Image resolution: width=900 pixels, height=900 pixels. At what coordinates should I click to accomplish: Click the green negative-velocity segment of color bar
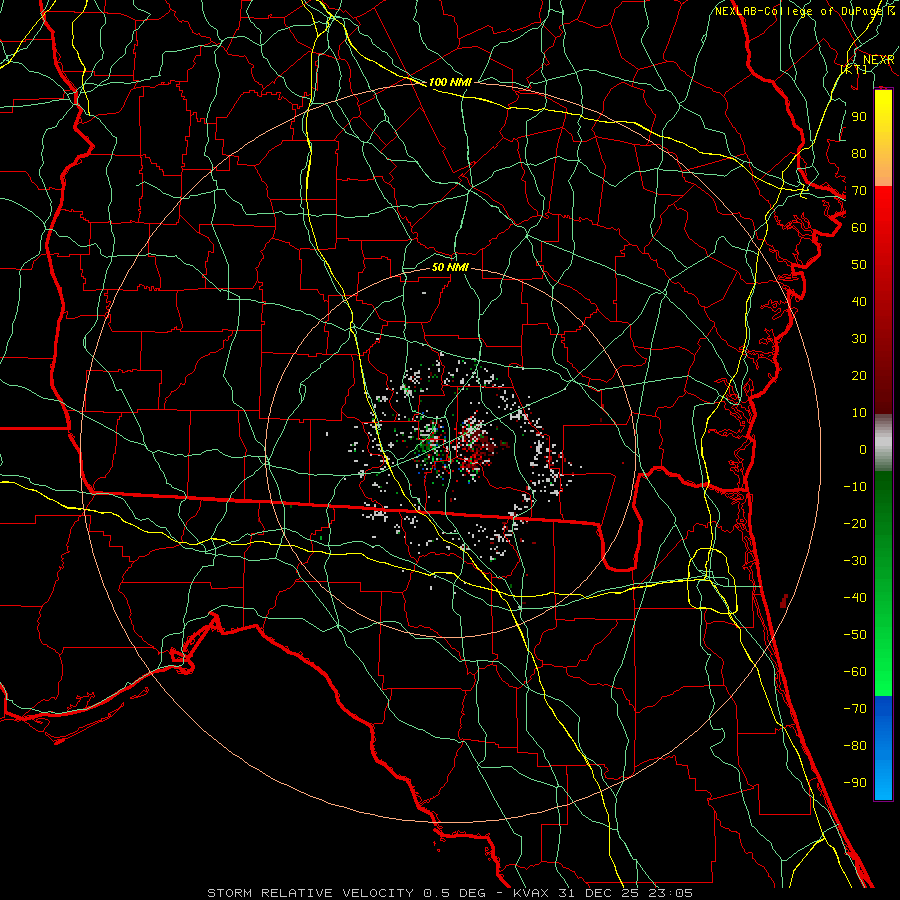(883, 584)
